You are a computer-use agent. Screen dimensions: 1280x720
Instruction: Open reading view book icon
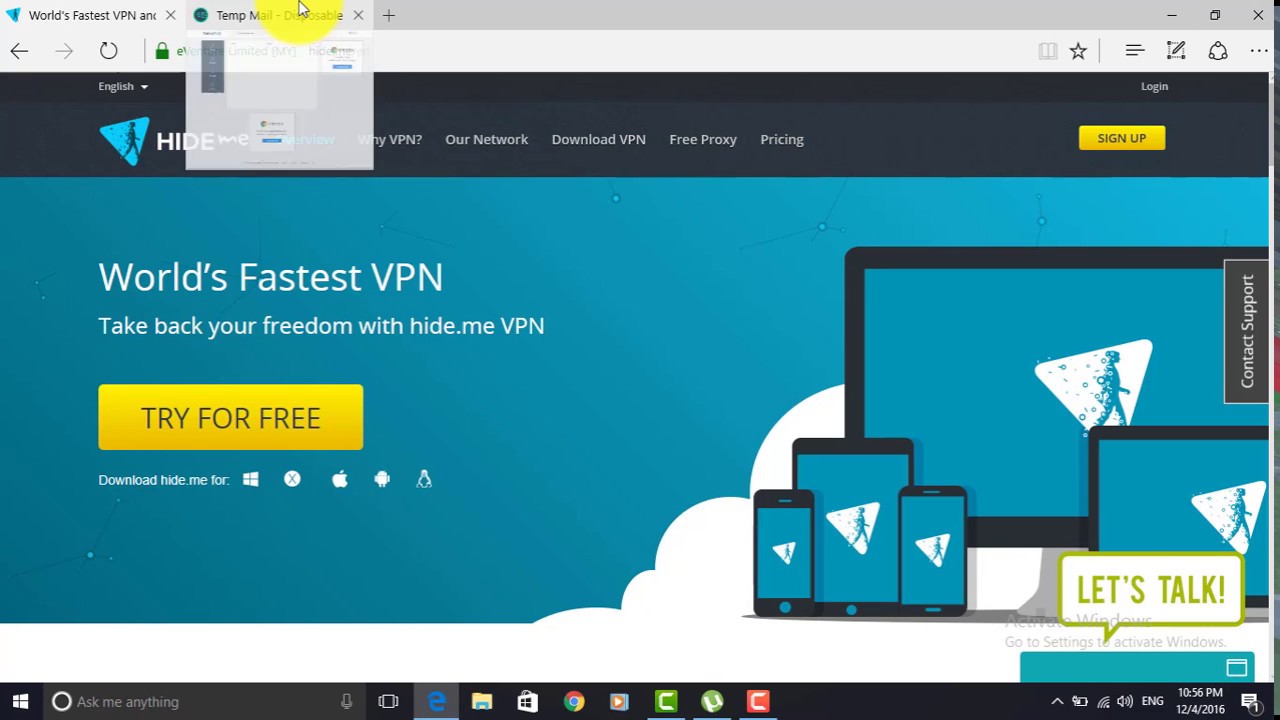click(1047, 51)
